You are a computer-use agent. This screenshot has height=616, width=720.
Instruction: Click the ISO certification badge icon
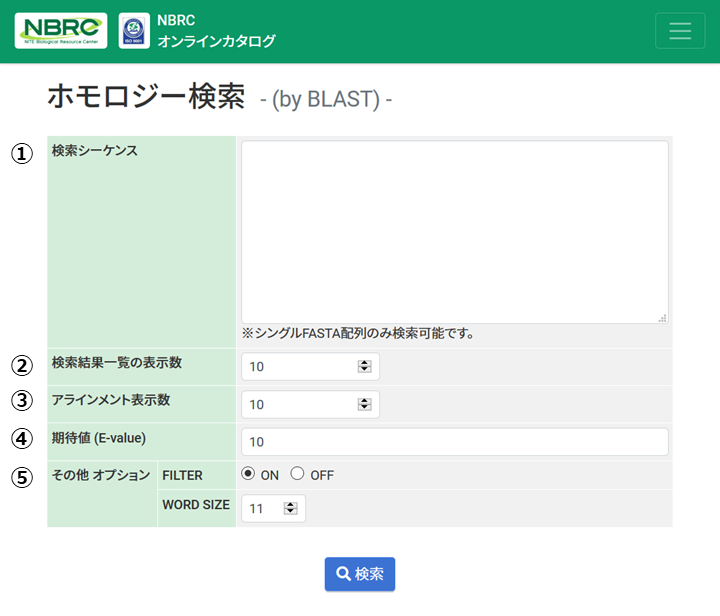(134, 31)
